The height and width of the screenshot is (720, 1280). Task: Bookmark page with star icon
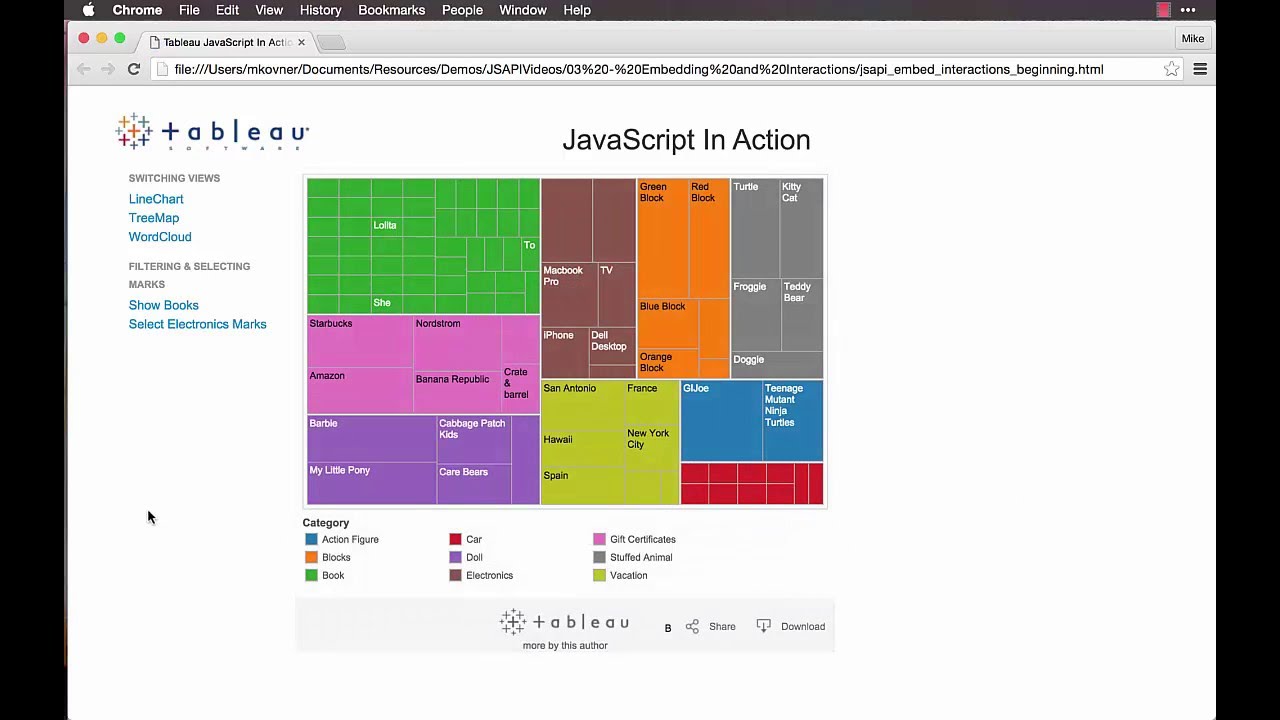[x=1171, y=69]
